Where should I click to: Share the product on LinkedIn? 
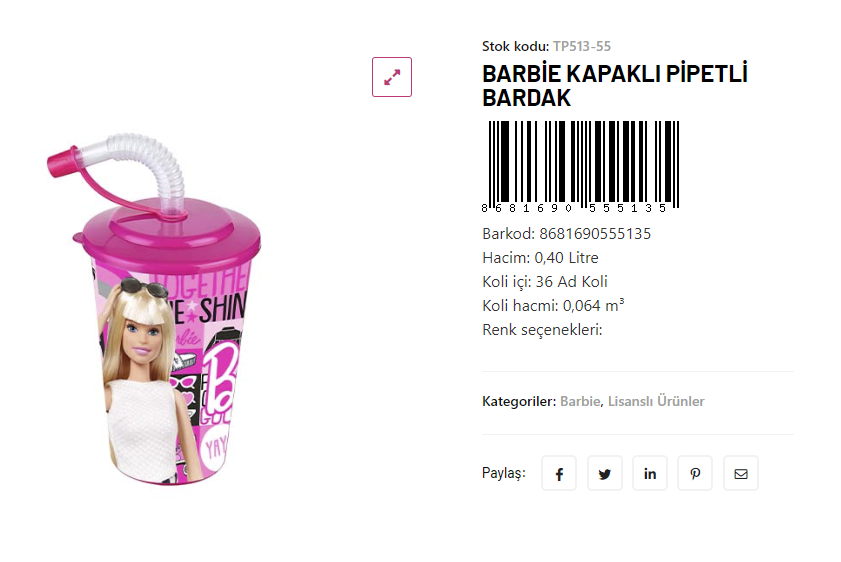click(x=650, y=474)
